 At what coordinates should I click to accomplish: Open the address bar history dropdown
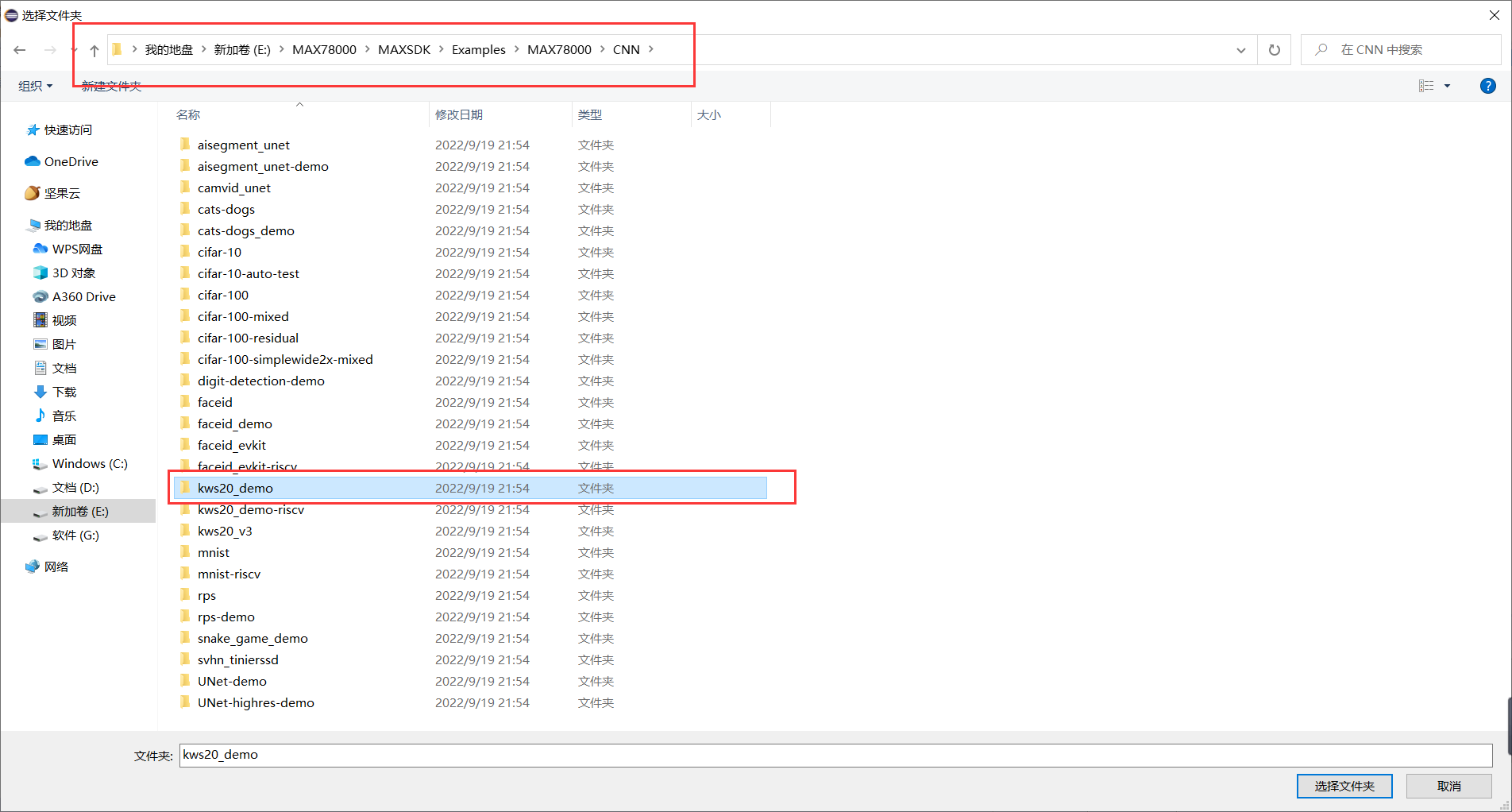(x=1240, y=49)
